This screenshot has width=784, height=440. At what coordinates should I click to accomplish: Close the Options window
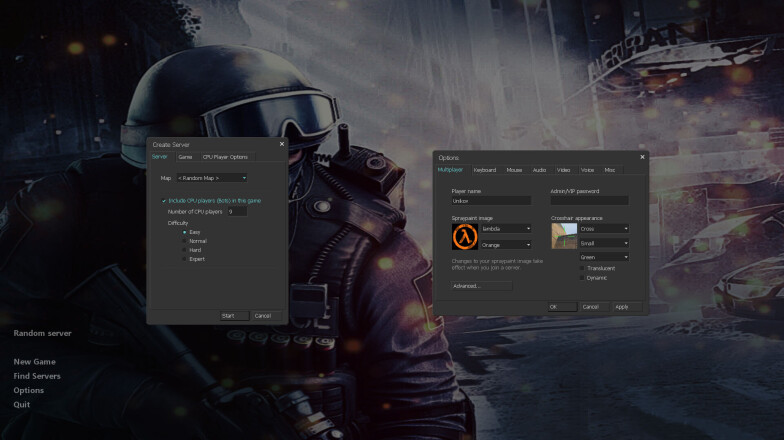pos(642,157)
